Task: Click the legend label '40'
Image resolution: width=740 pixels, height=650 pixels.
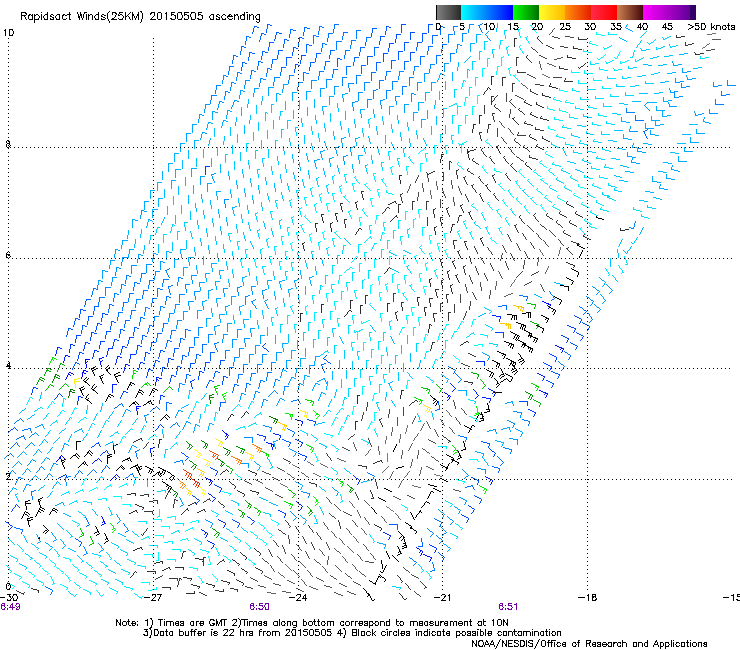Action: 642,26
